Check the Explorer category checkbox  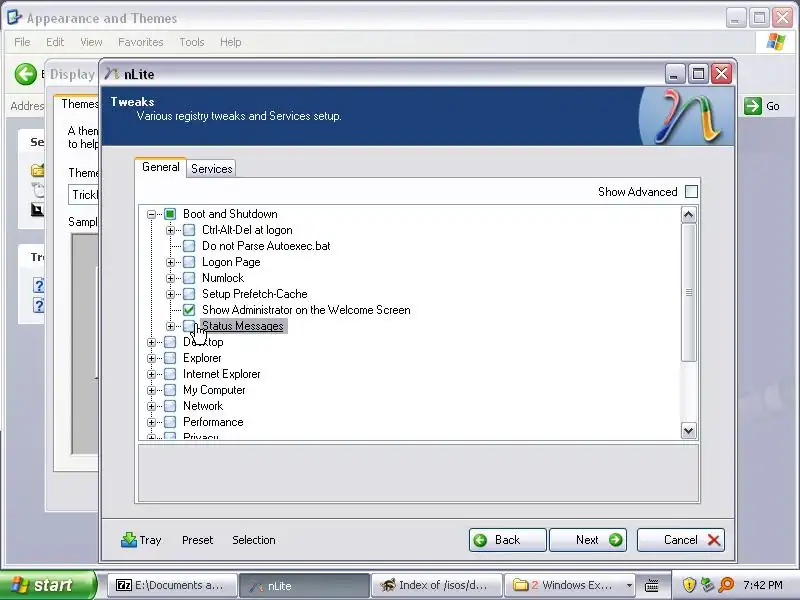pyautogui.click(x=170, y=358)
